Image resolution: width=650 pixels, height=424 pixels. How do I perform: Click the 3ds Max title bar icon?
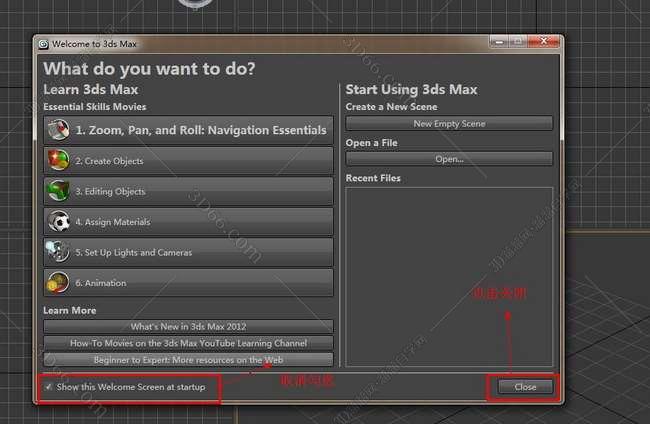(x=44, y=44)
